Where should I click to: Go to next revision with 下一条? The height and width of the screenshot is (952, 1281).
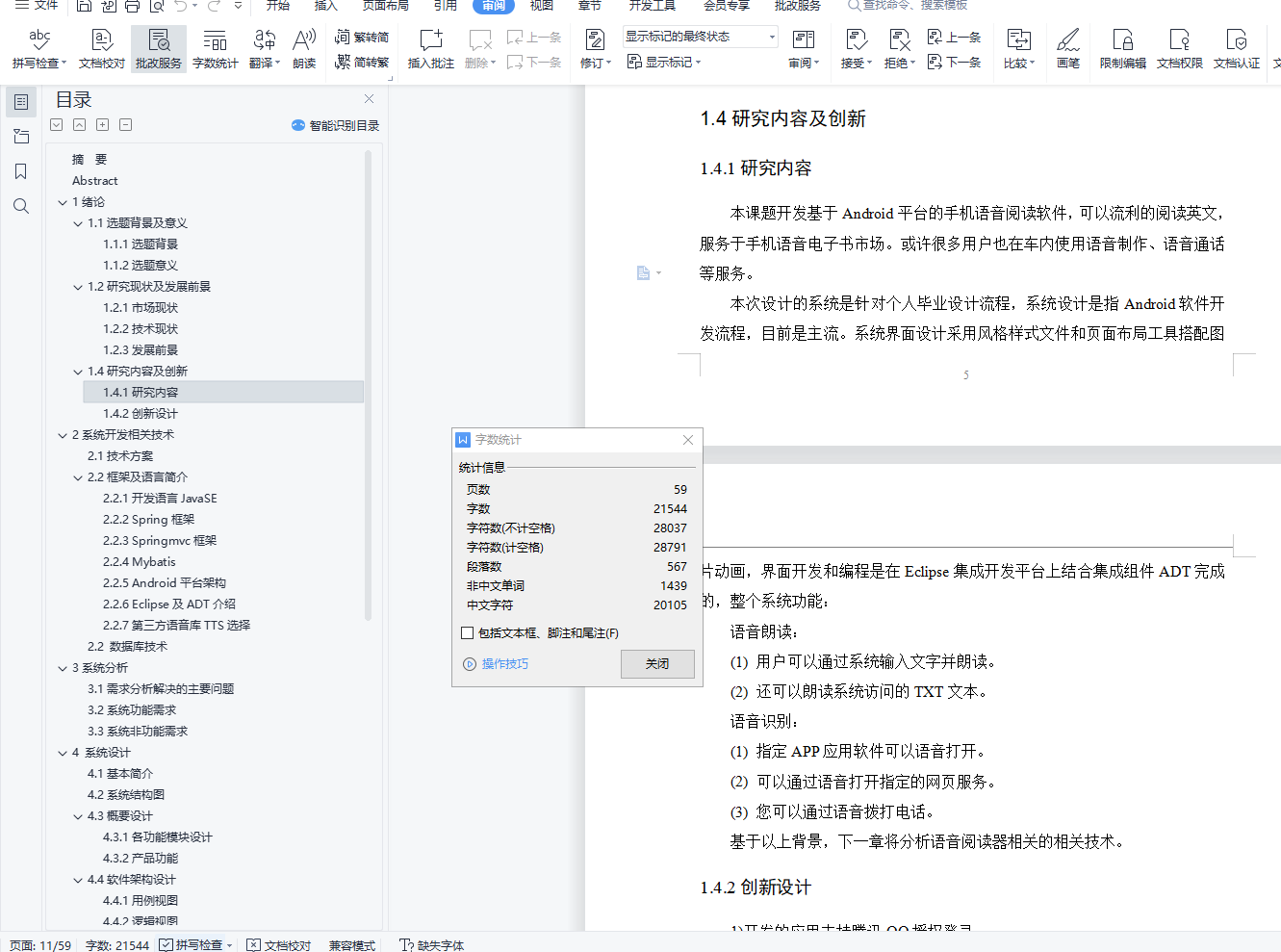pos(955,62)
